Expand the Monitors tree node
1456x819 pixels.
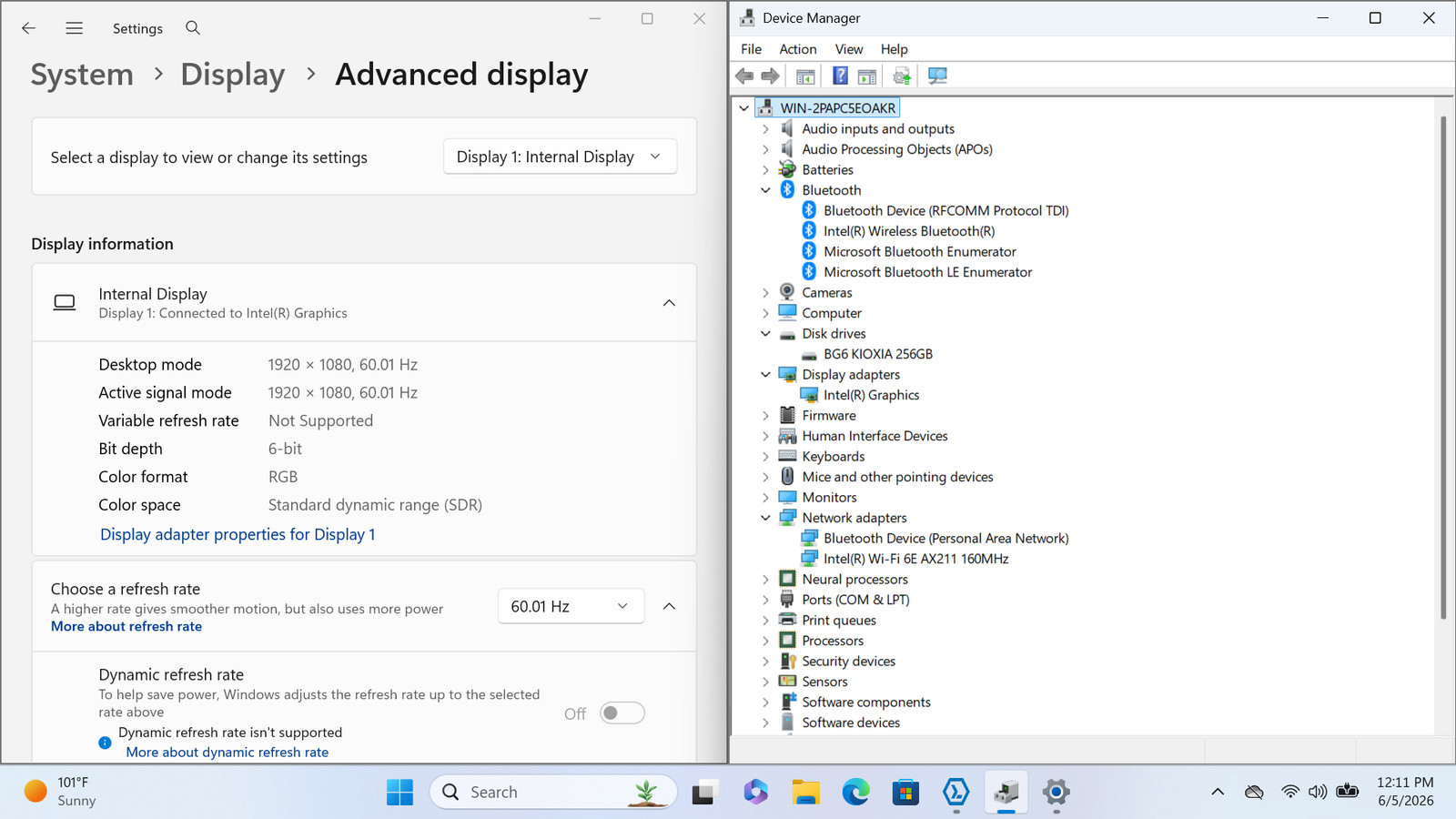pos(765,498)
